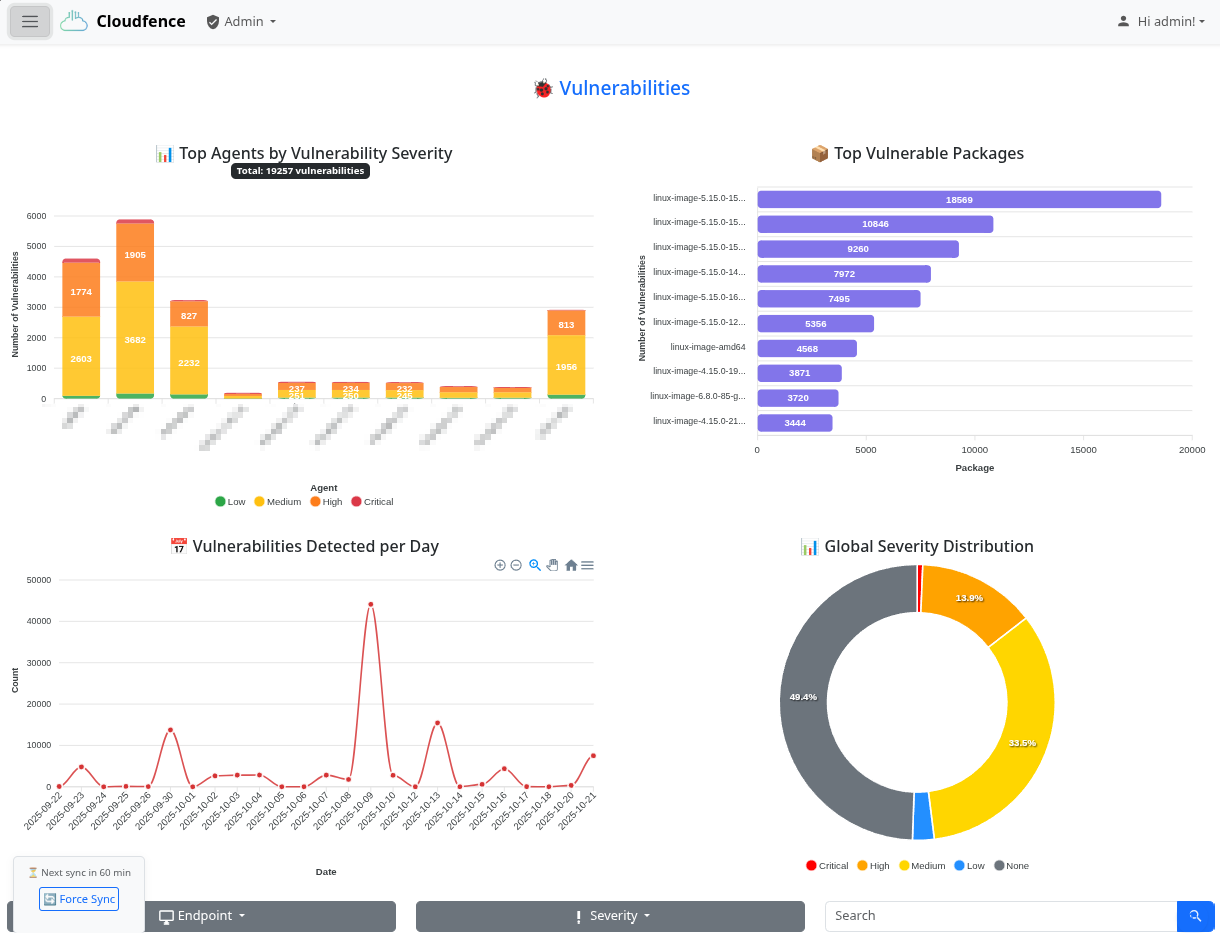Screen dimensions: 1220x933
Task: Open the Severity filter dropdown
Action: point(610,916)
